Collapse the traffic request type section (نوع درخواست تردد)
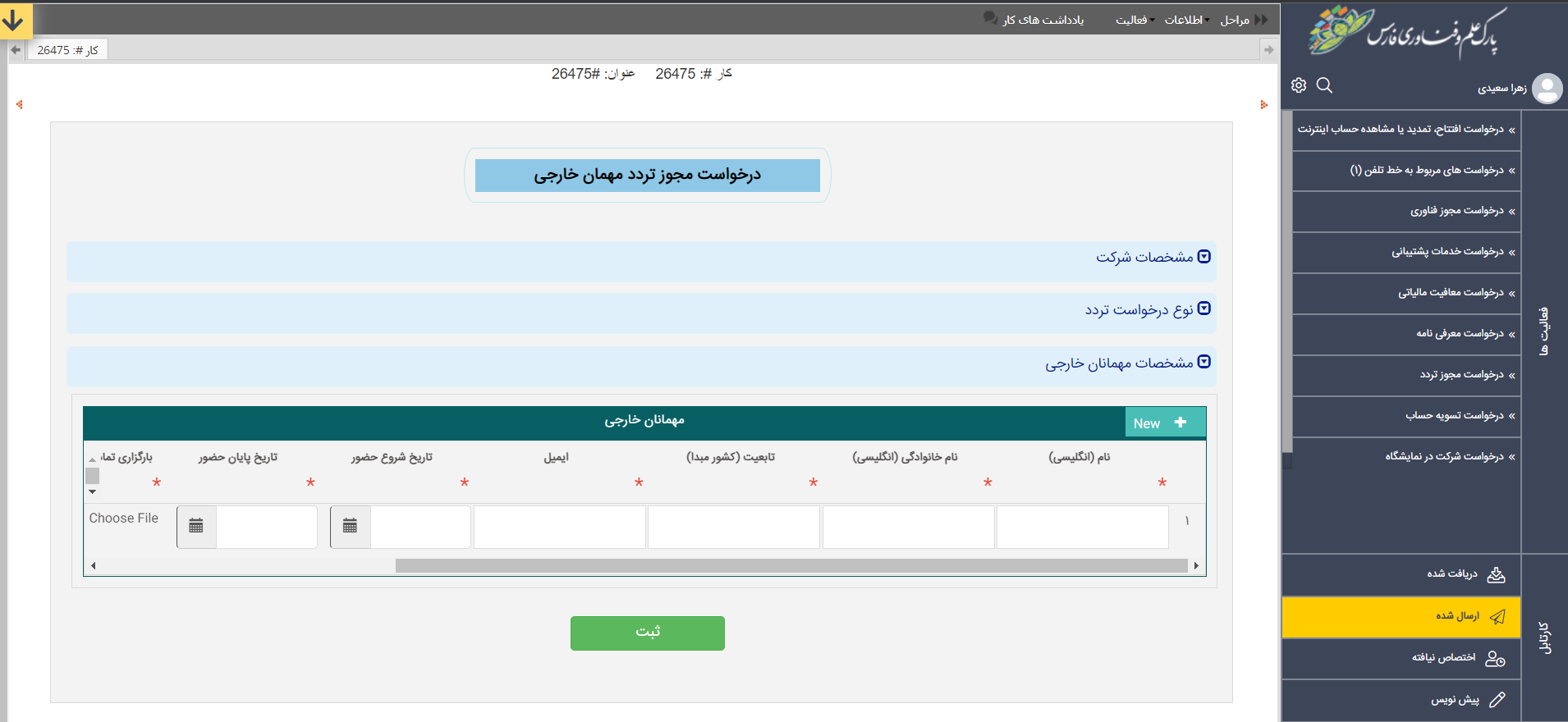This screenshot has width=1568, height=722. 1204,308
